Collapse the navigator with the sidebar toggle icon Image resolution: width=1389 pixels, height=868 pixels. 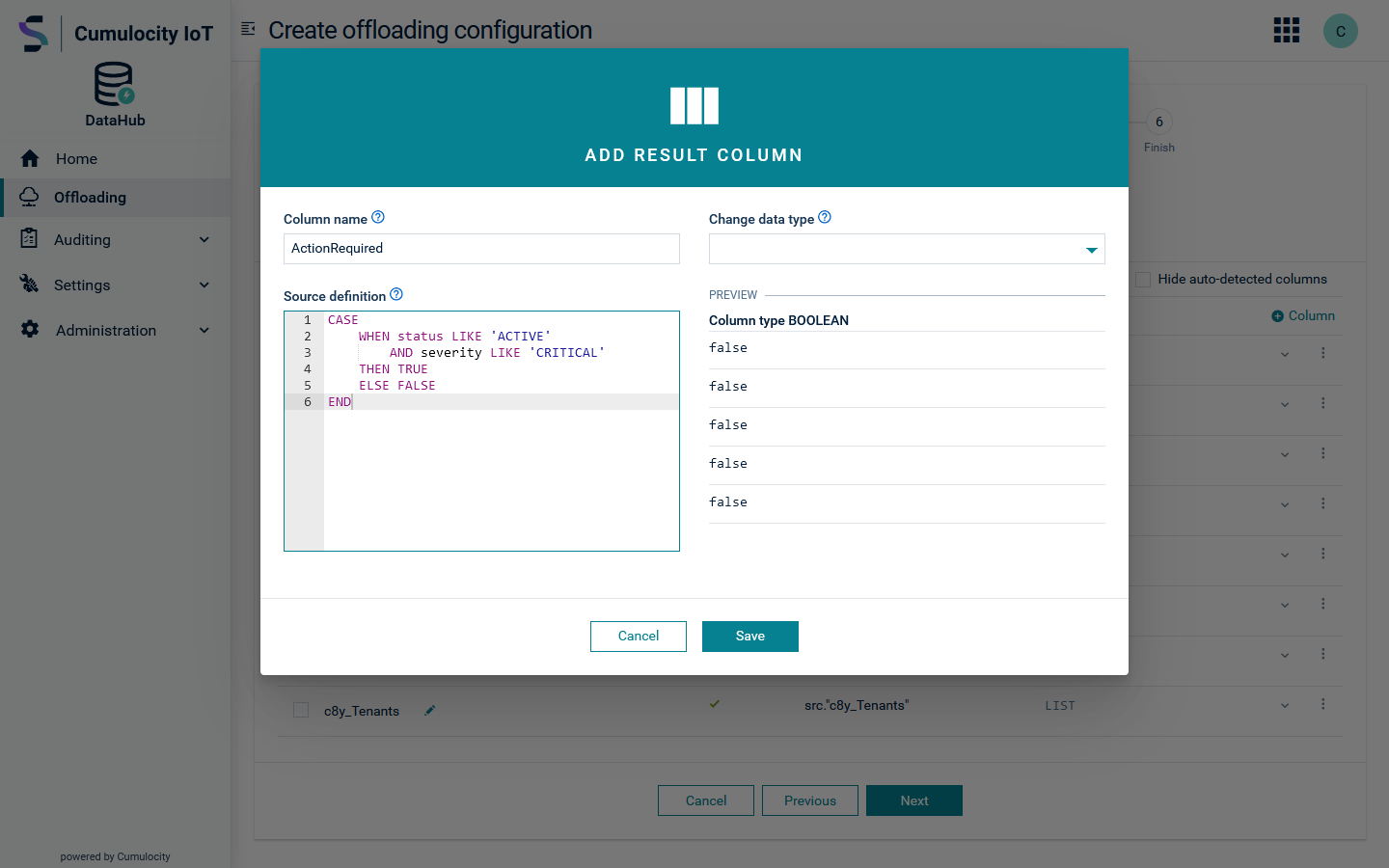[248, 29]
